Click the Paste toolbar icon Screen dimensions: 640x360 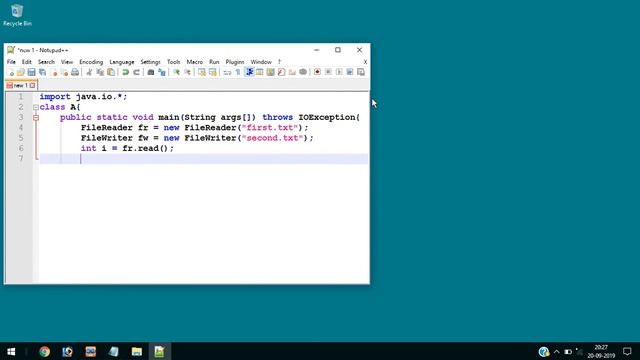(x=111, y=72)
